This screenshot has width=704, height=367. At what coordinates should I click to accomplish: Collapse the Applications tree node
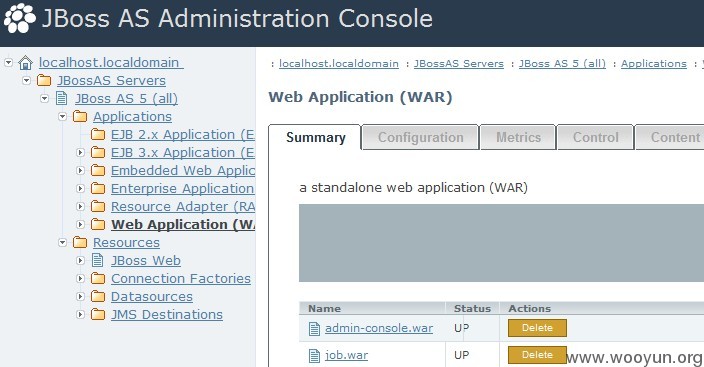(62, 116)
